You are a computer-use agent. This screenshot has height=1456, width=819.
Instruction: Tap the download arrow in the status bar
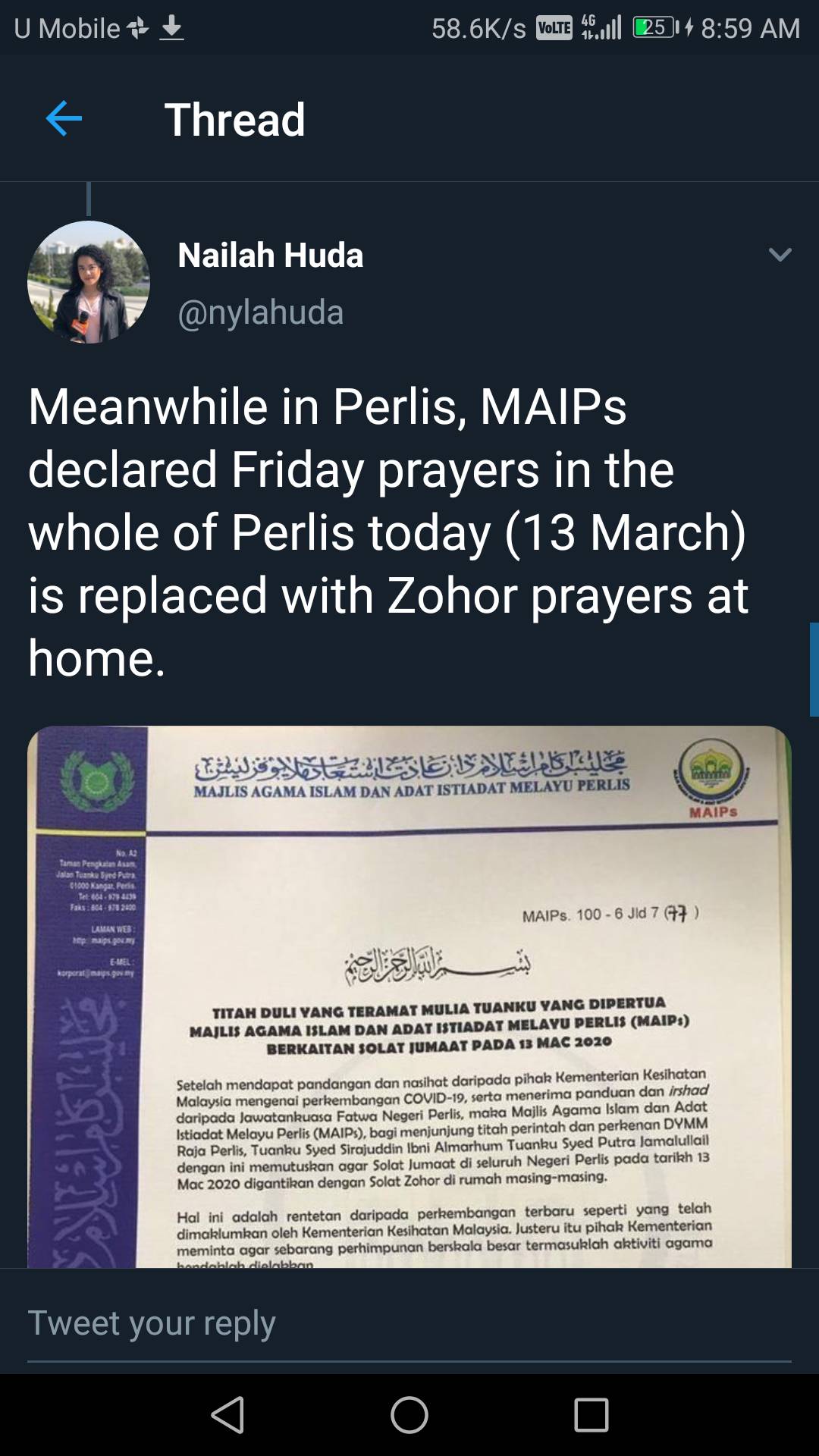pyautogui.click(x=171, y=27)
